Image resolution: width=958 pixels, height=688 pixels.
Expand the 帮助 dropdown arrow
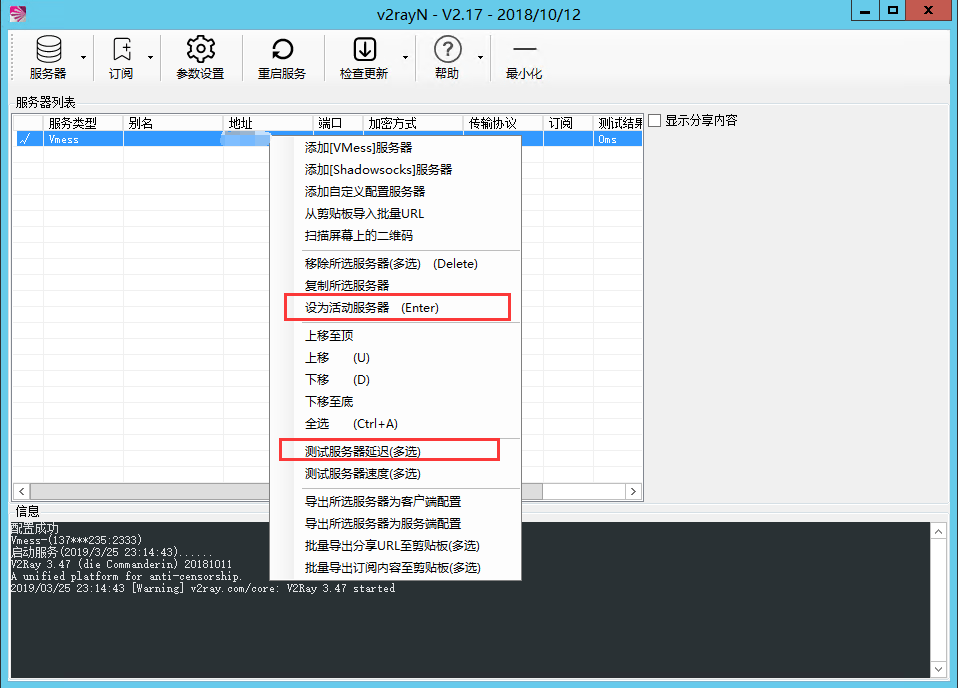tap(480, 58)
